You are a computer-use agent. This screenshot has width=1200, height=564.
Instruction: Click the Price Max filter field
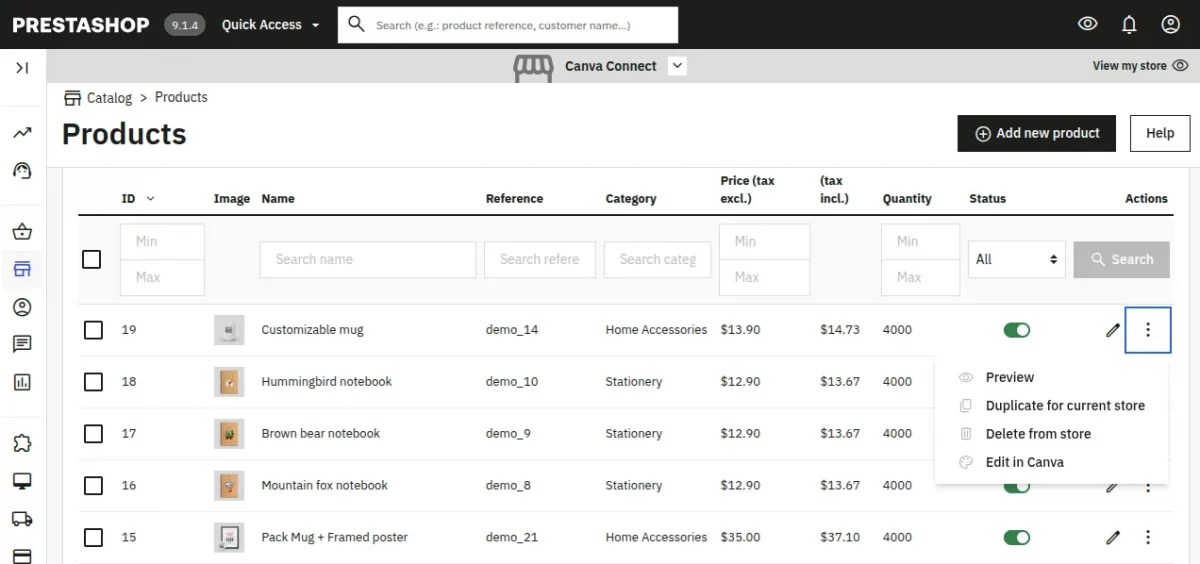coord(764,277)
